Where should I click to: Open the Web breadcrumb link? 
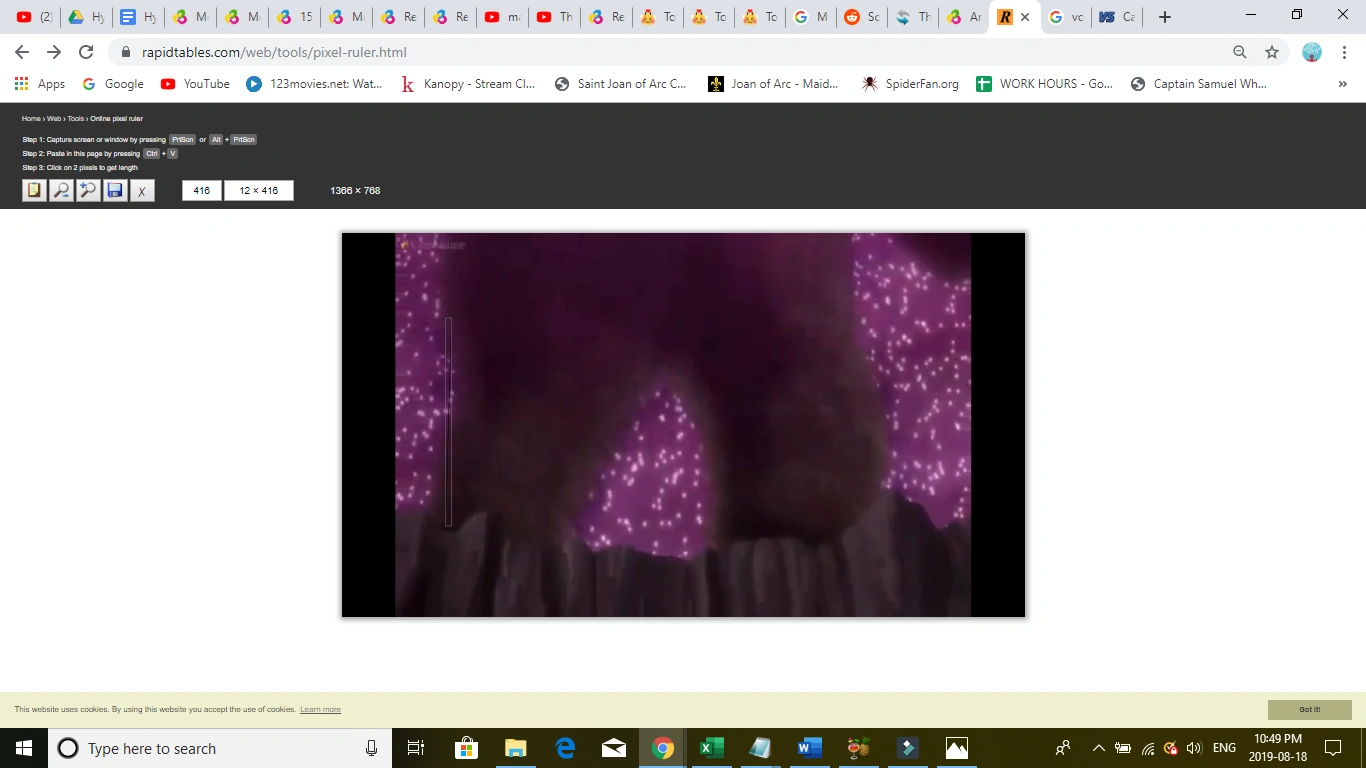coord(54,119)
